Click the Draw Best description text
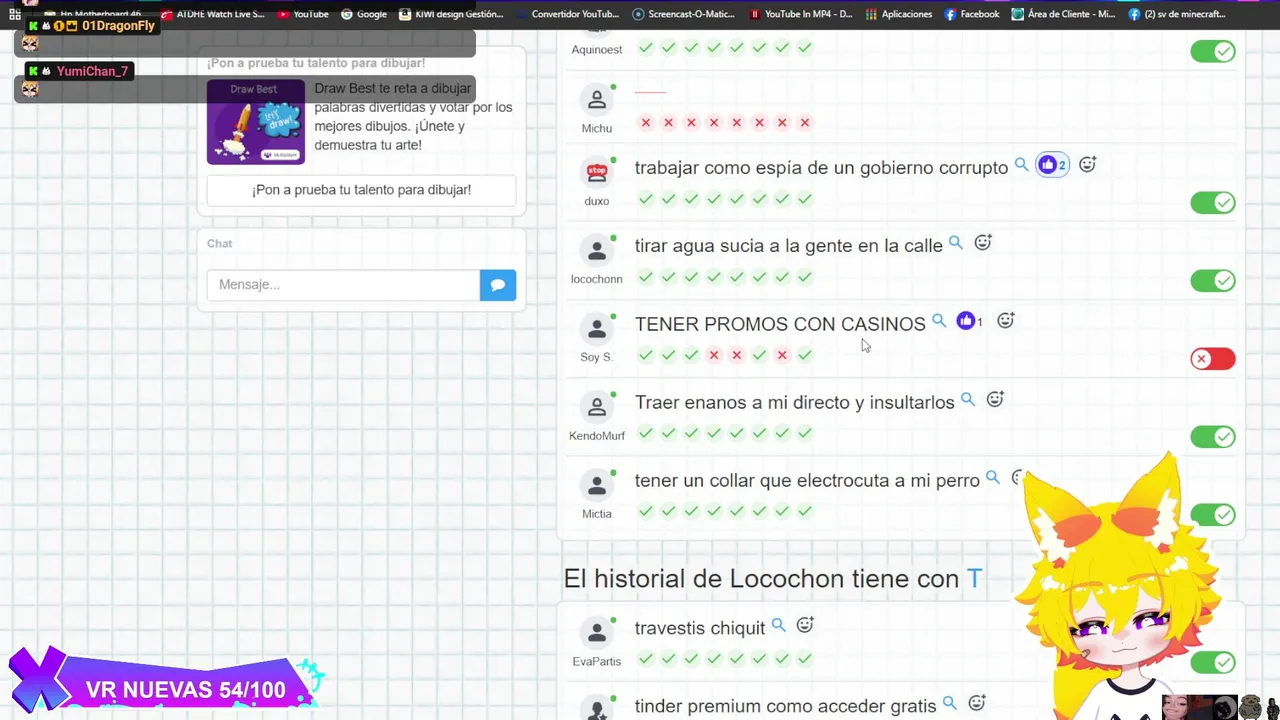Image resolution: width=1280 pixels, height=720 pixels. pyautogui.click(x=413, y=117)
